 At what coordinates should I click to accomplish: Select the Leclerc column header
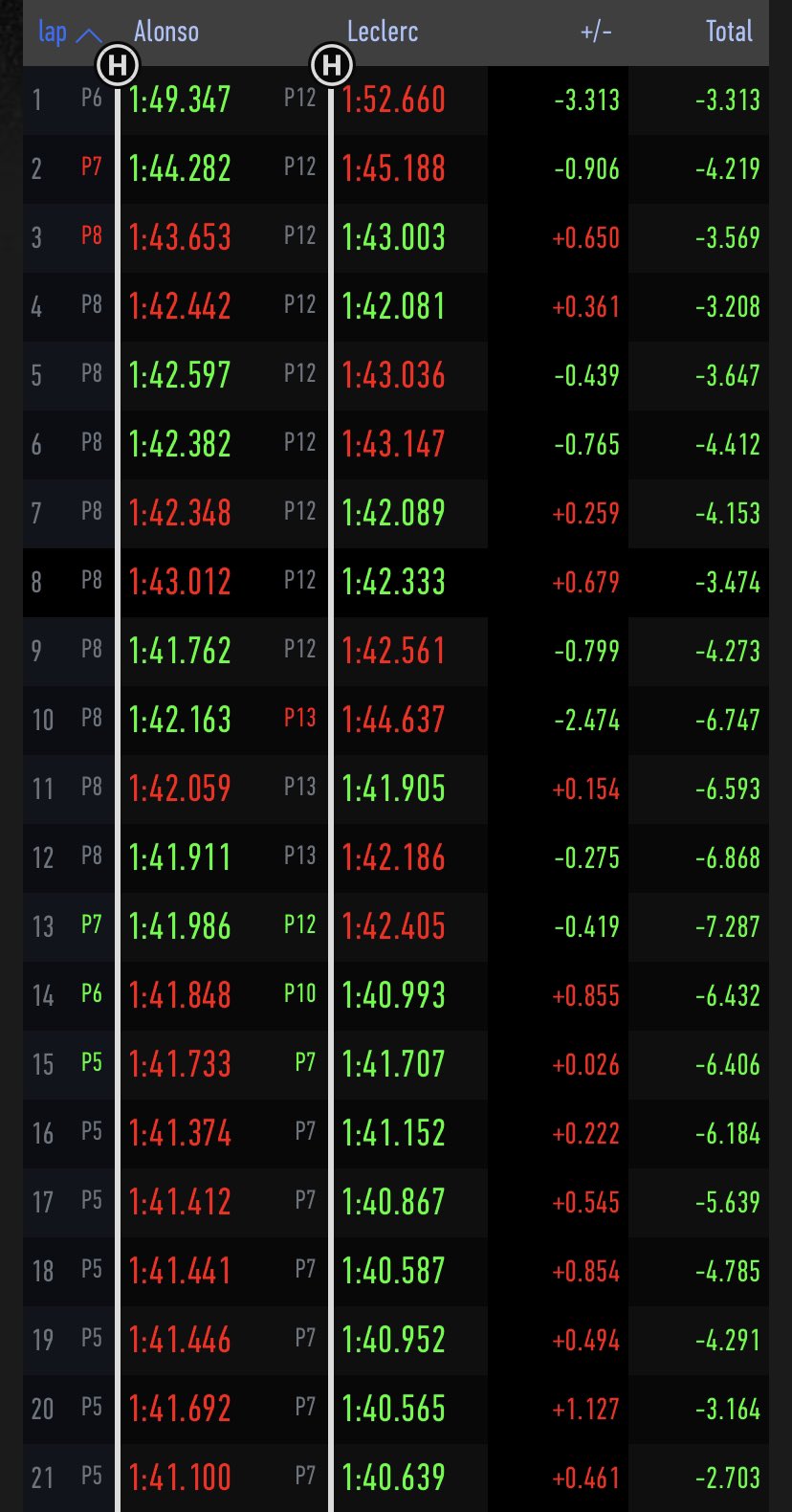pyautogui.click(x=383, y=32)
